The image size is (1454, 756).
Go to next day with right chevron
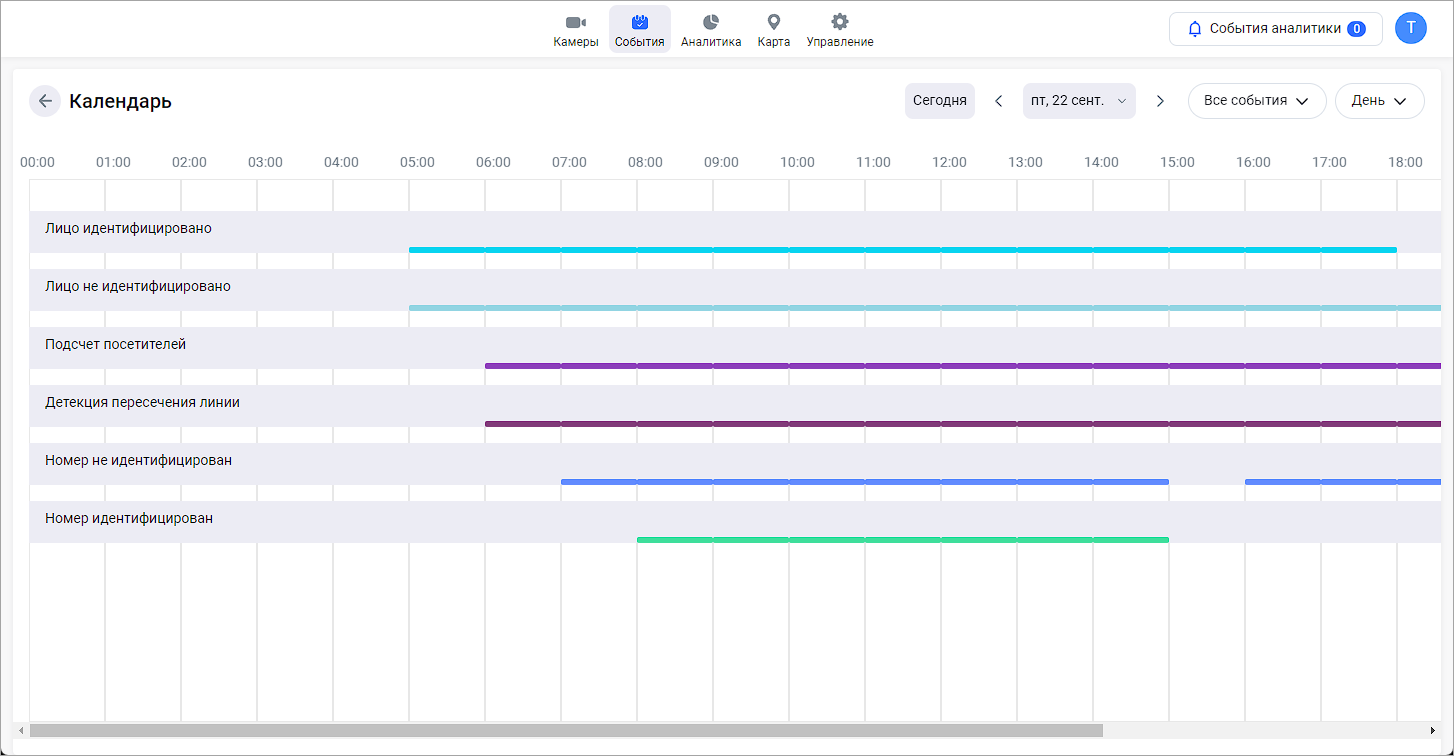[1160, 101]
